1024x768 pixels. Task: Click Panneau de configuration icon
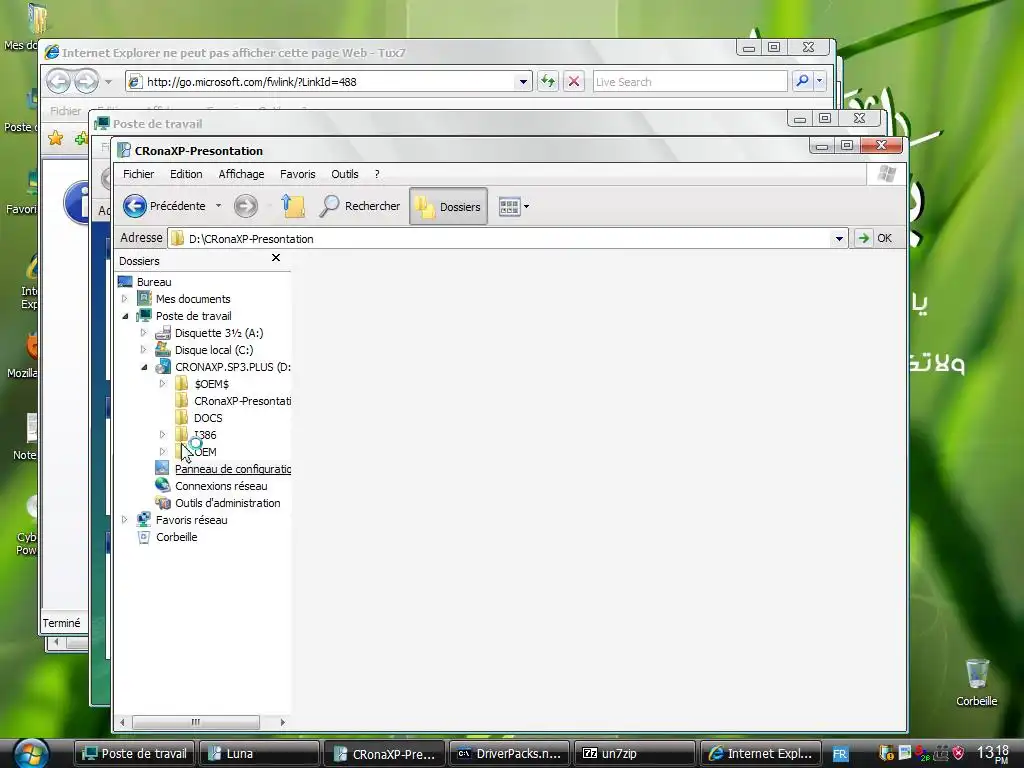tap(162, 468)
